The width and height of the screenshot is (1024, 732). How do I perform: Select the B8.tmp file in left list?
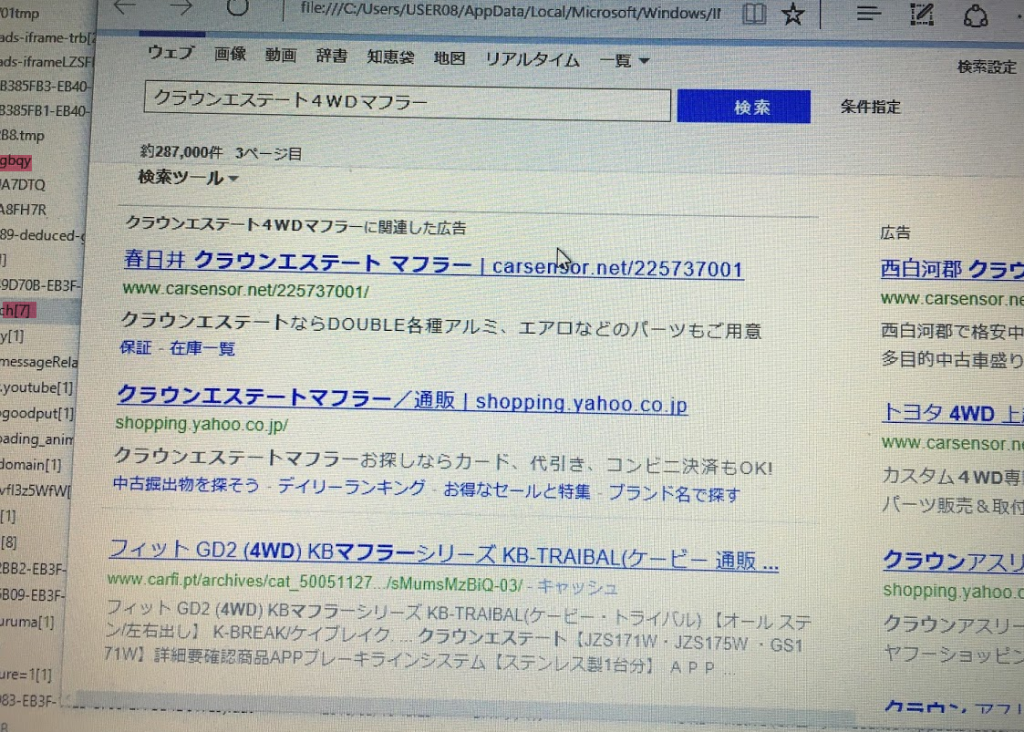pos(23,136)
